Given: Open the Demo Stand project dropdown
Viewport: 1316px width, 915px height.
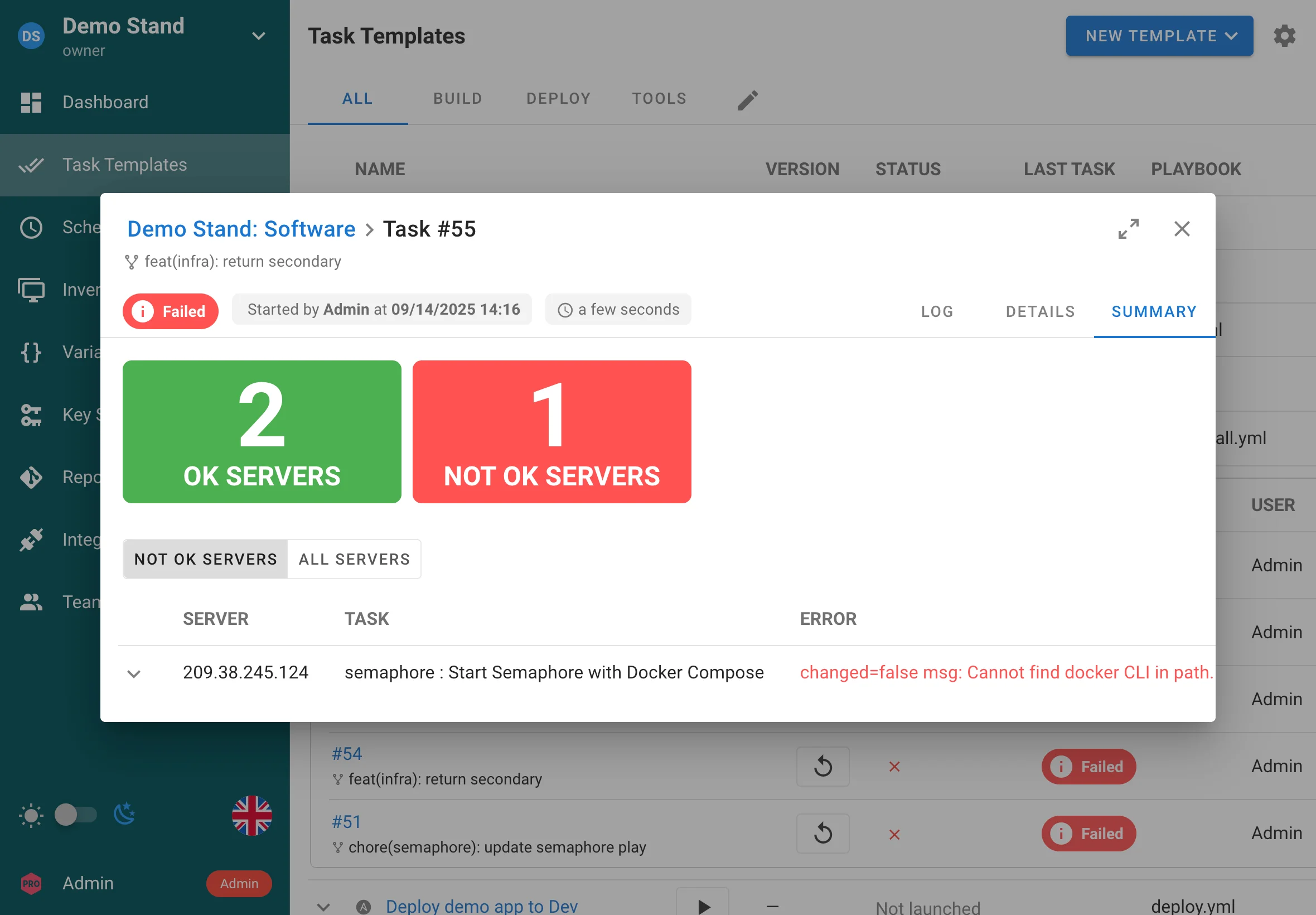Looking at the screenshot, I should pos(258,36).
